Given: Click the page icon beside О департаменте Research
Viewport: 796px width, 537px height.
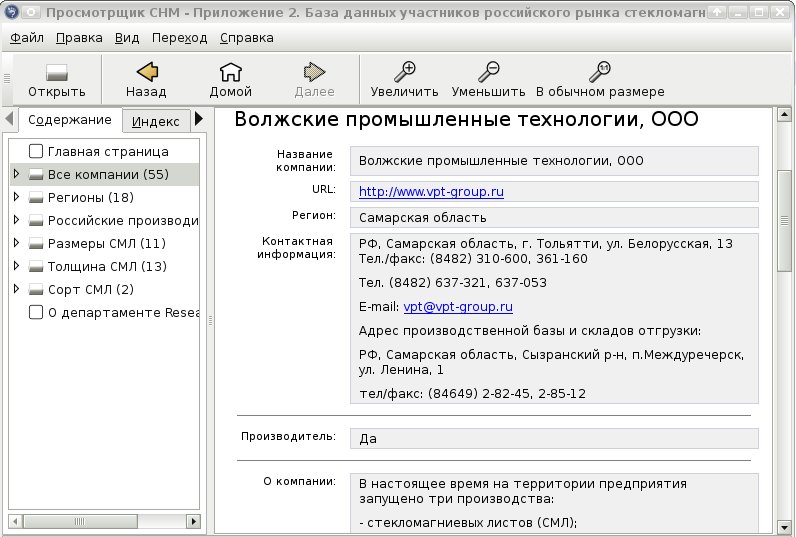Looking at the screenshot, I should [x=36, y=312].
